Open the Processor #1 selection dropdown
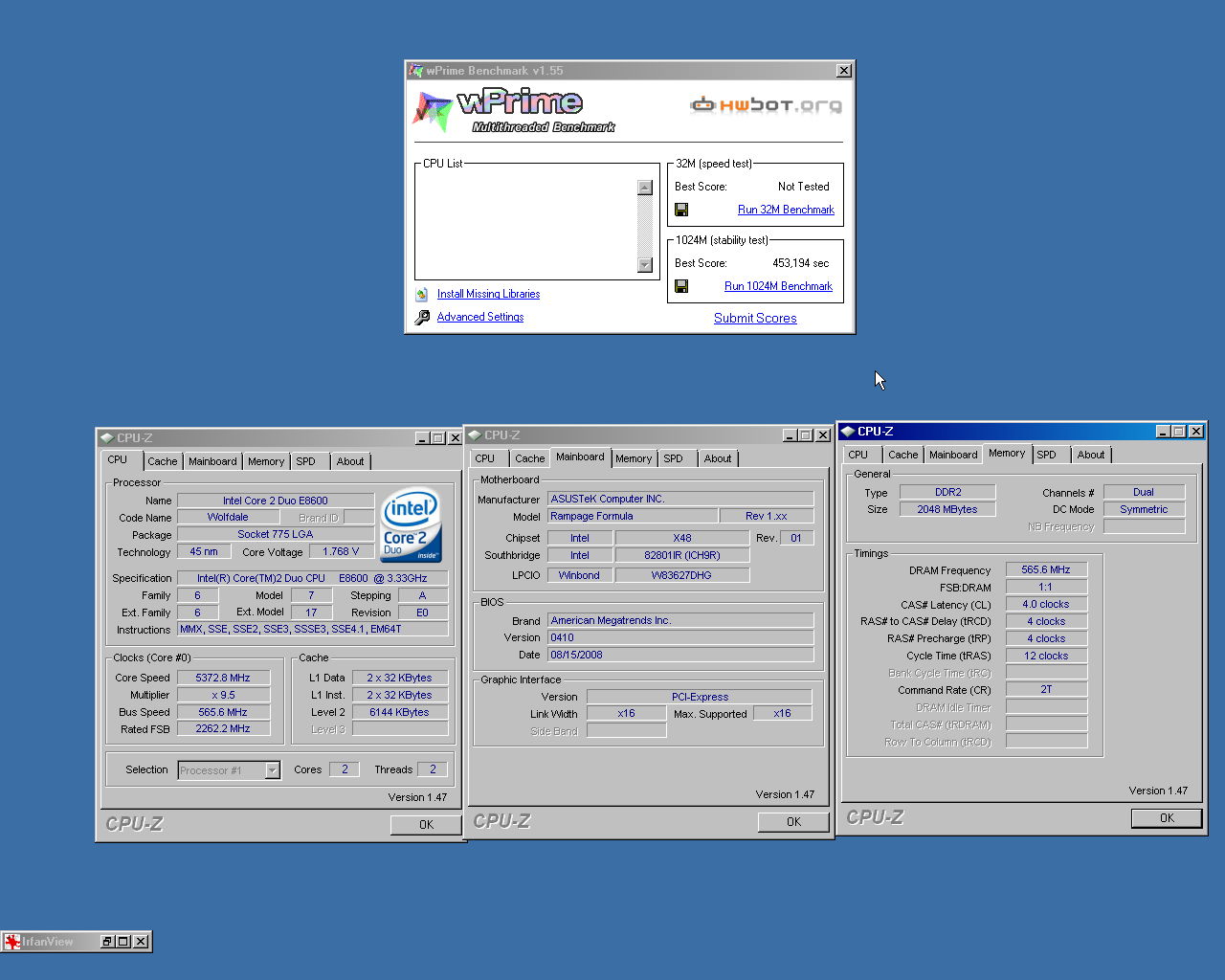This screenshot has width=1225, height=980. 273,770
